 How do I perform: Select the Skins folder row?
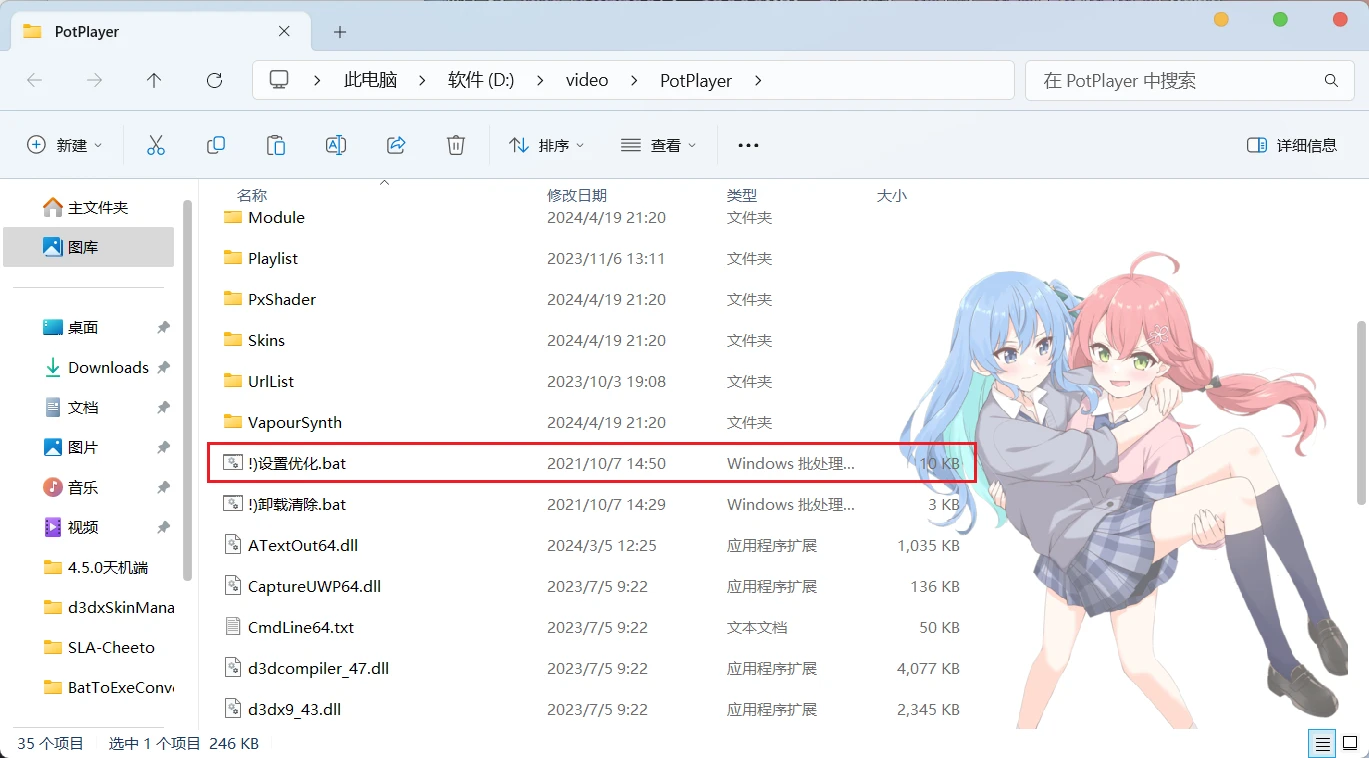tap(590, 340)
